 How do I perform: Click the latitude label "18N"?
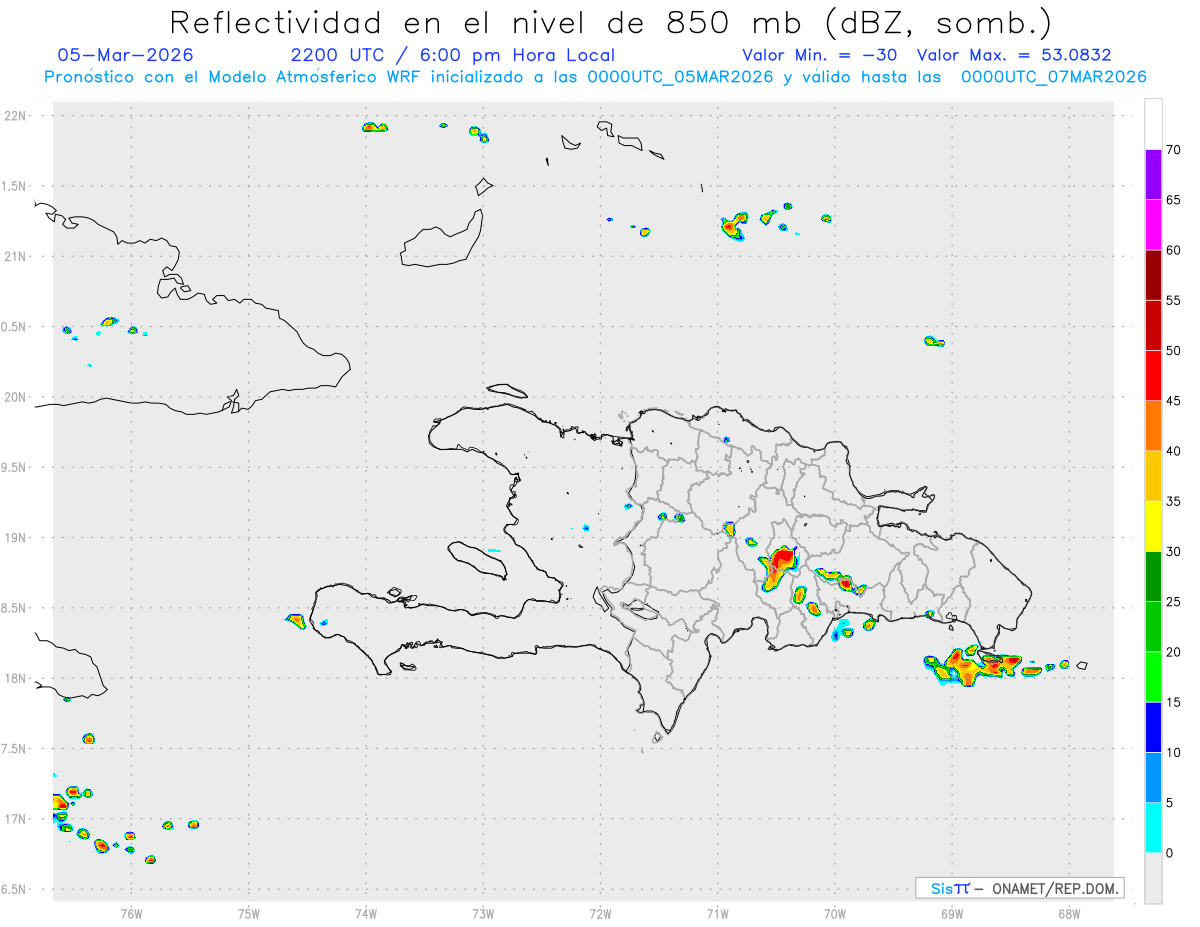click(17, 679)
